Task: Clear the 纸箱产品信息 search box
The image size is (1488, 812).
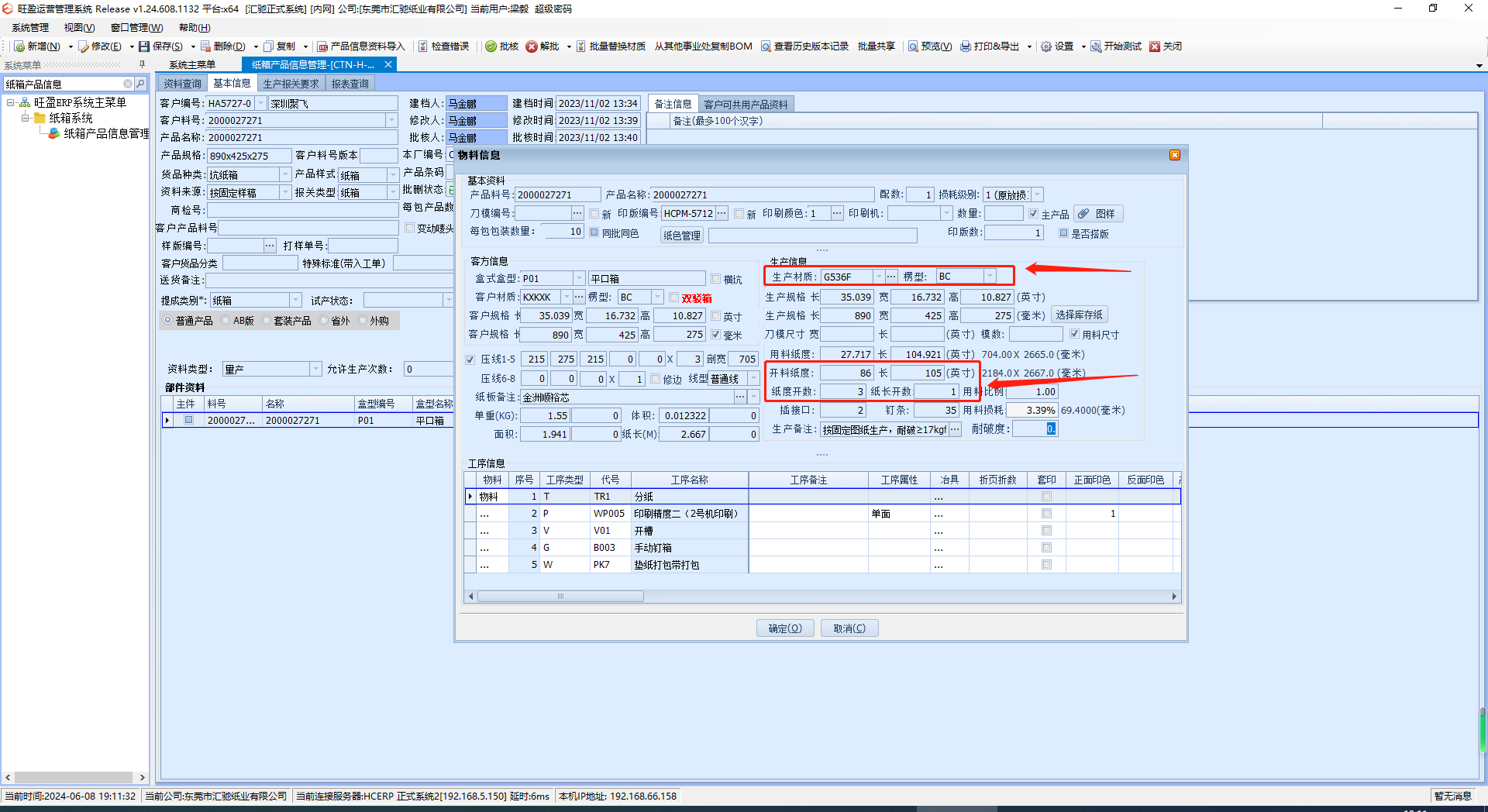Action: point(128,84)
